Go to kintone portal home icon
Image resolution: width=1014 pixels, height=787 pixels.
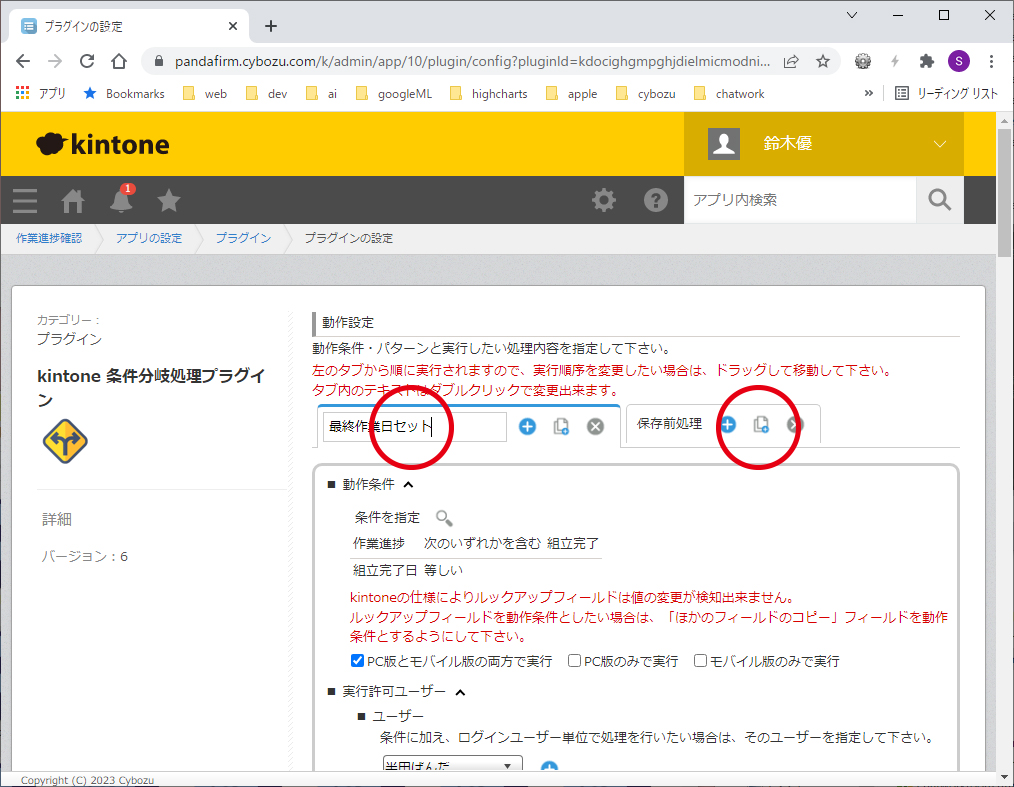72,200
